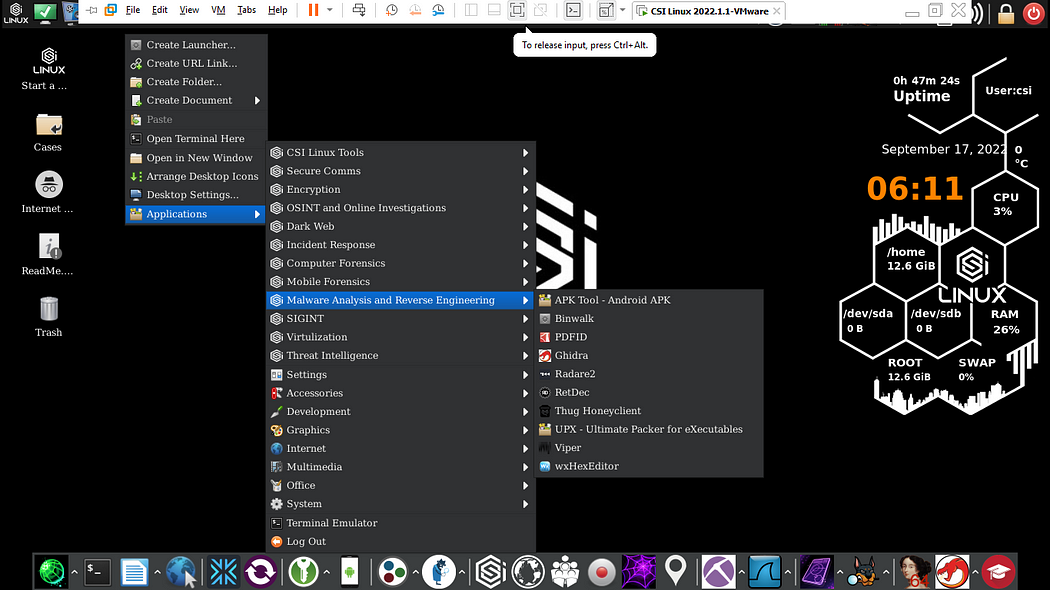The height and width of the screenshot is (590, 1050).
Task: Open the Graphics category
Action: click(400, 430)
